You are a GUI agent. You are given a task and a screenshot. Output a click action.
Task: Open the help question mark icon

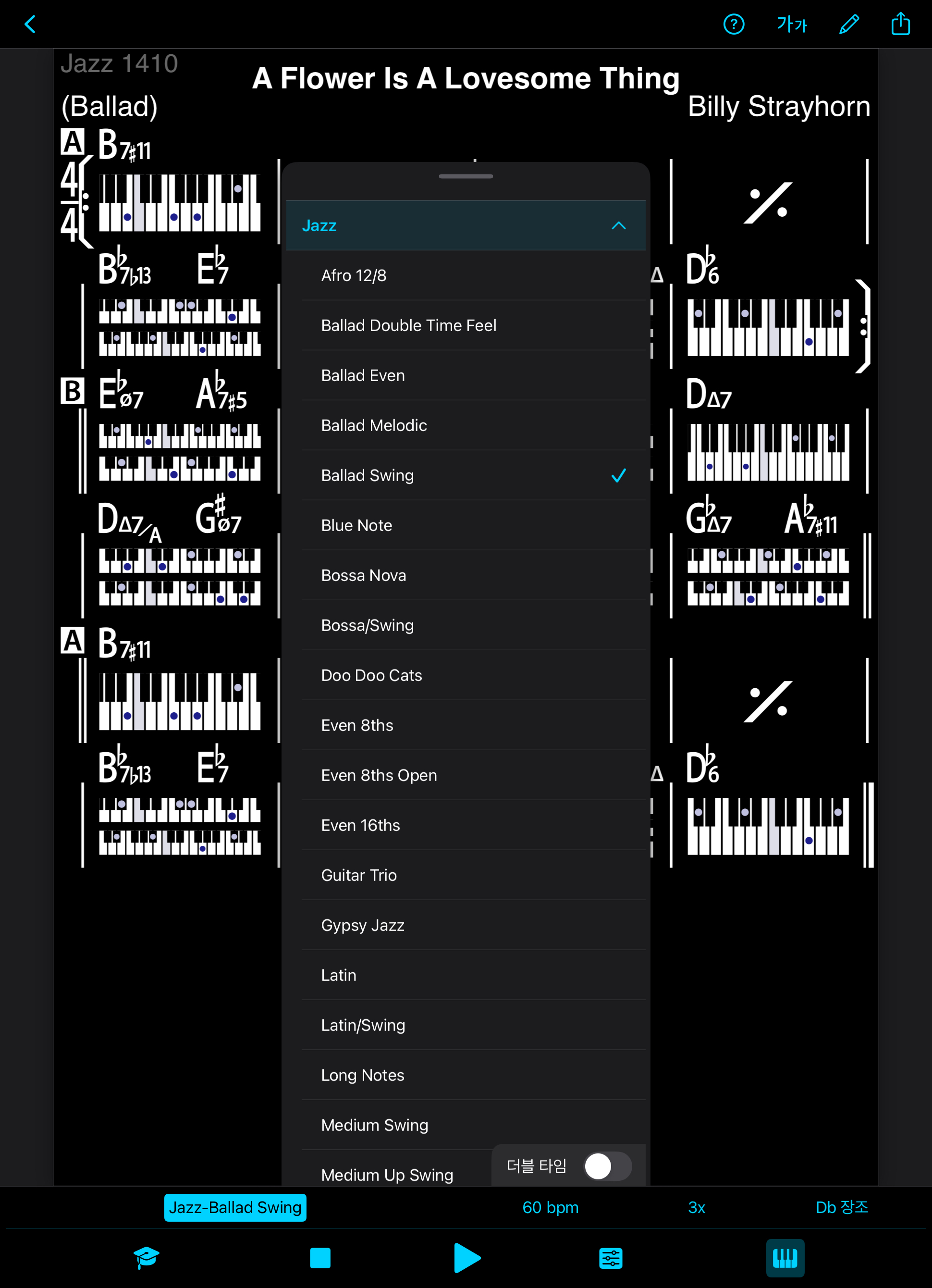(733, 25)
